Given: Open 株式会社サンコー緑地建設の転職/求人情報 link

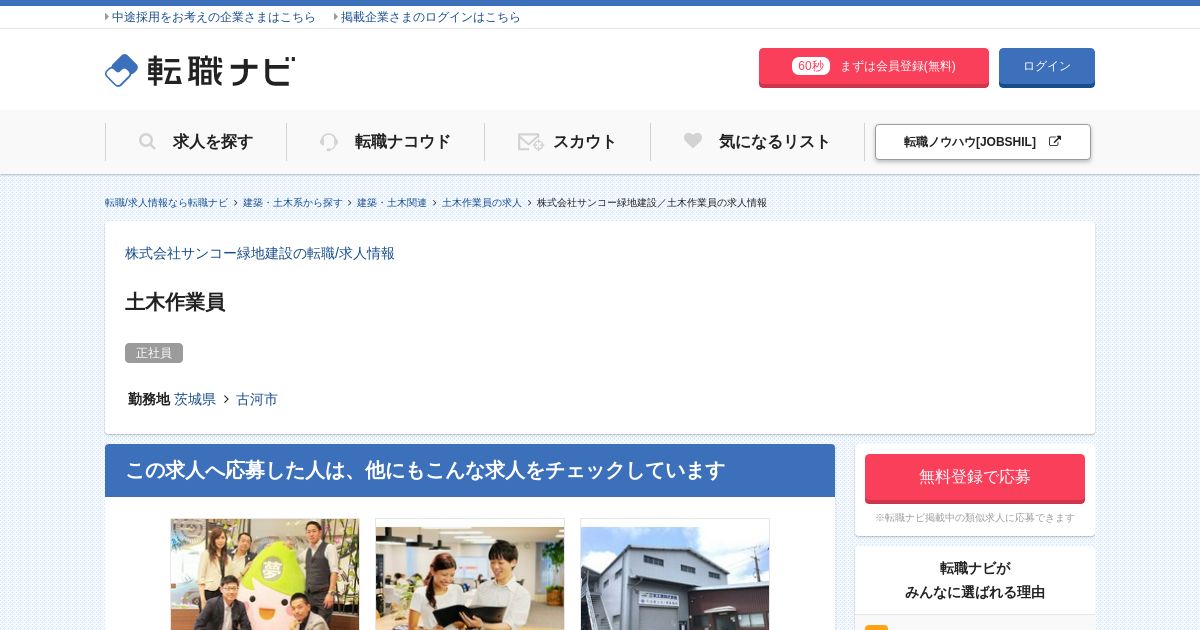Looking at the screenshot, I should pyautogui.click(x=260, y=254).
